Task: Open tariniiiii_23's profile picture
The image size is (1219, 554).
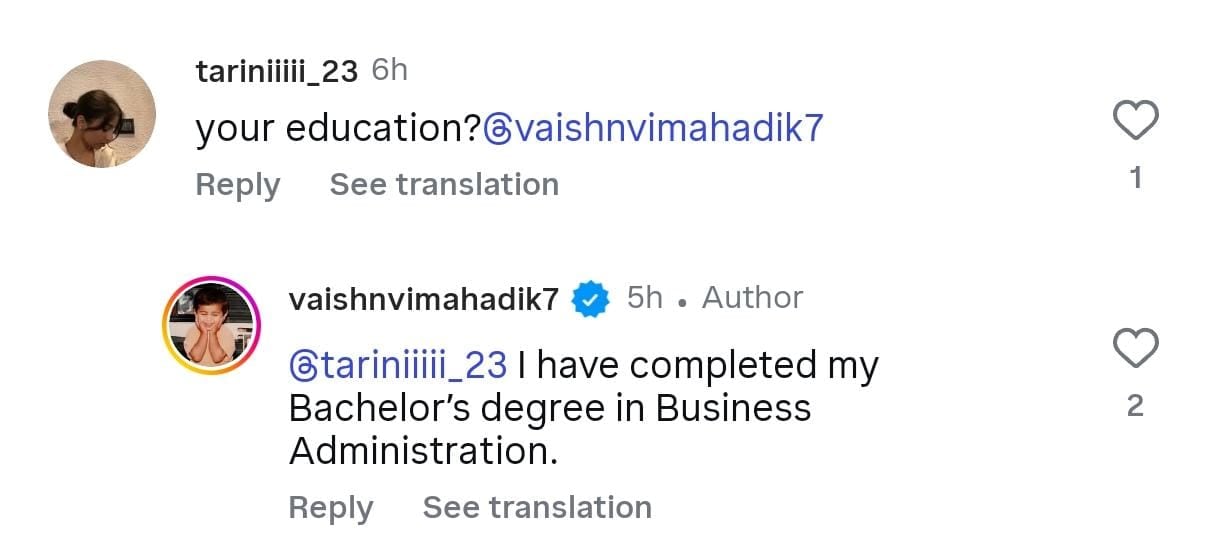Action: tap(102, 114)
